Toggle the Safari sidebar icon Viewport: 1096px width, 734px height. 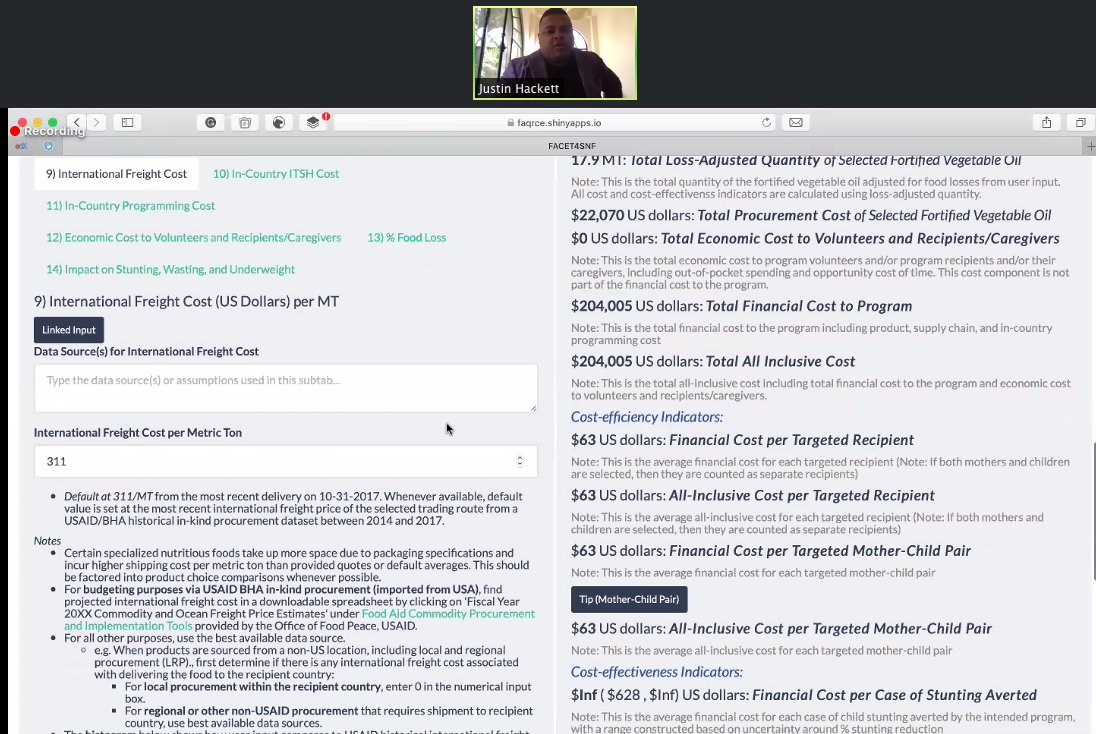coord(127,122)
